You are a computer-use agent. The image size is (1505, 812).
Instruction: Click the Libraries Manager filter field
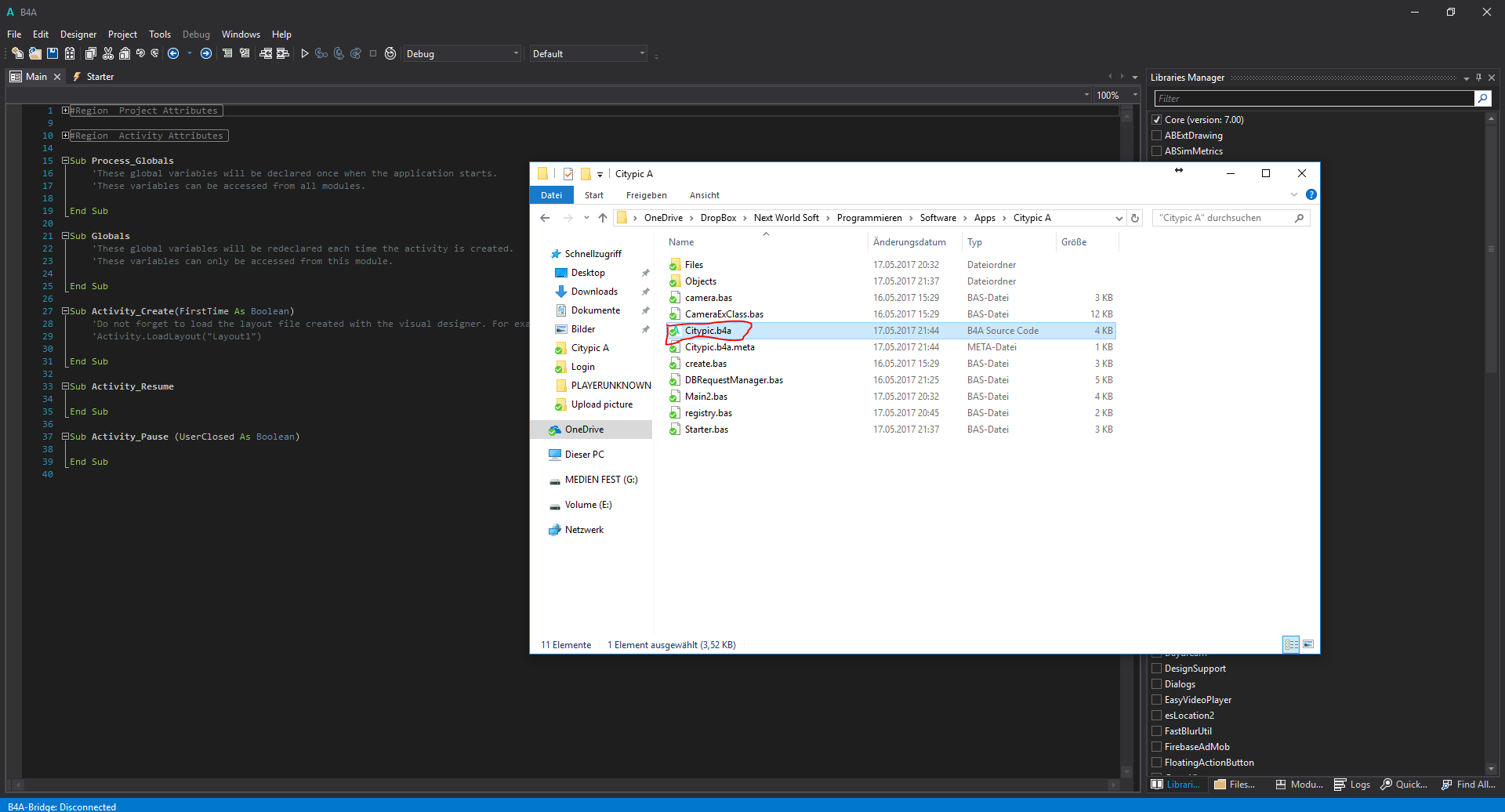[x=1314, y=99]
